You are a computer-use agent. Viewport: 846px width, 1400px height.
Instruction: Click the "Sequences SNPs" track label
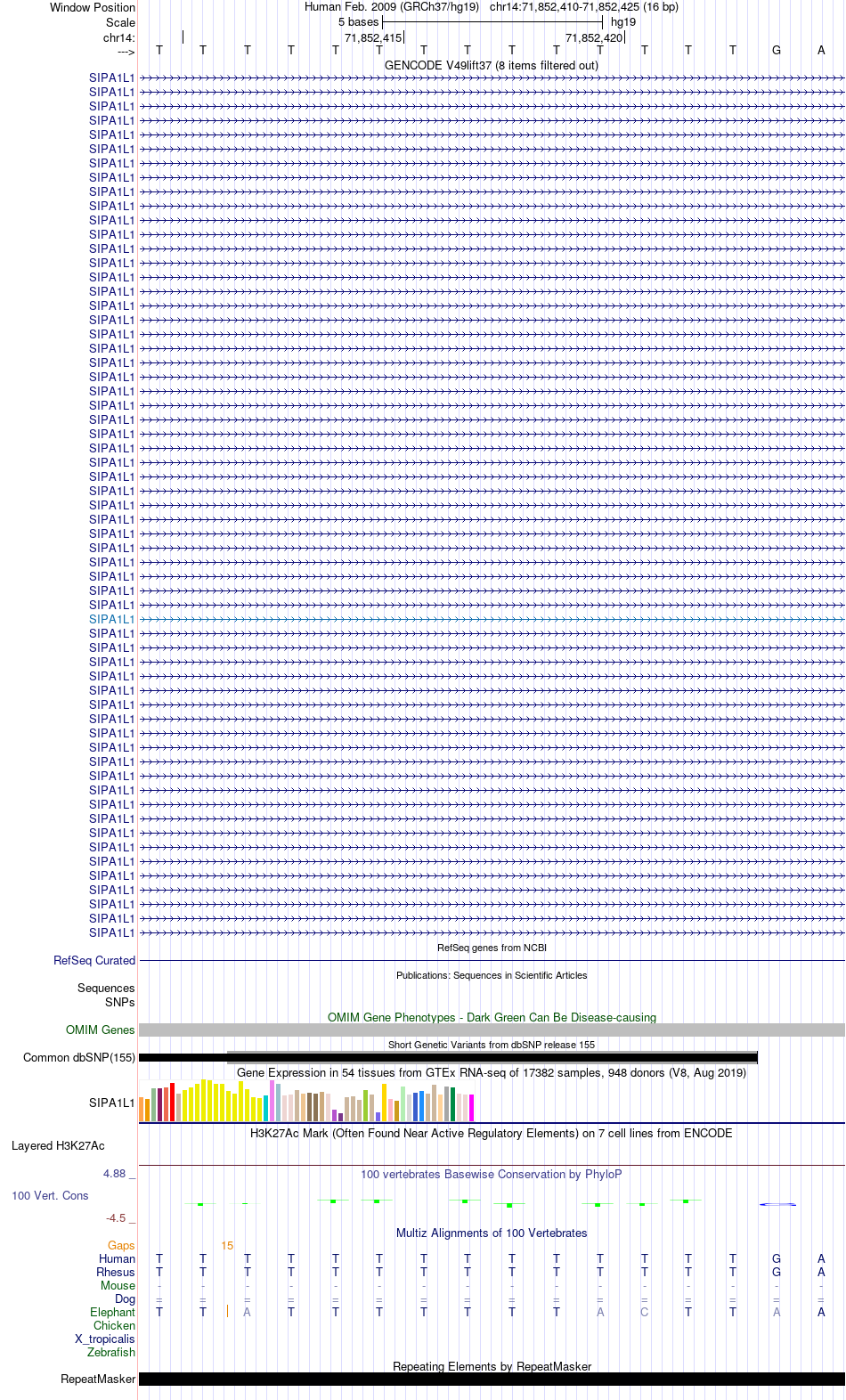point(106,995)
